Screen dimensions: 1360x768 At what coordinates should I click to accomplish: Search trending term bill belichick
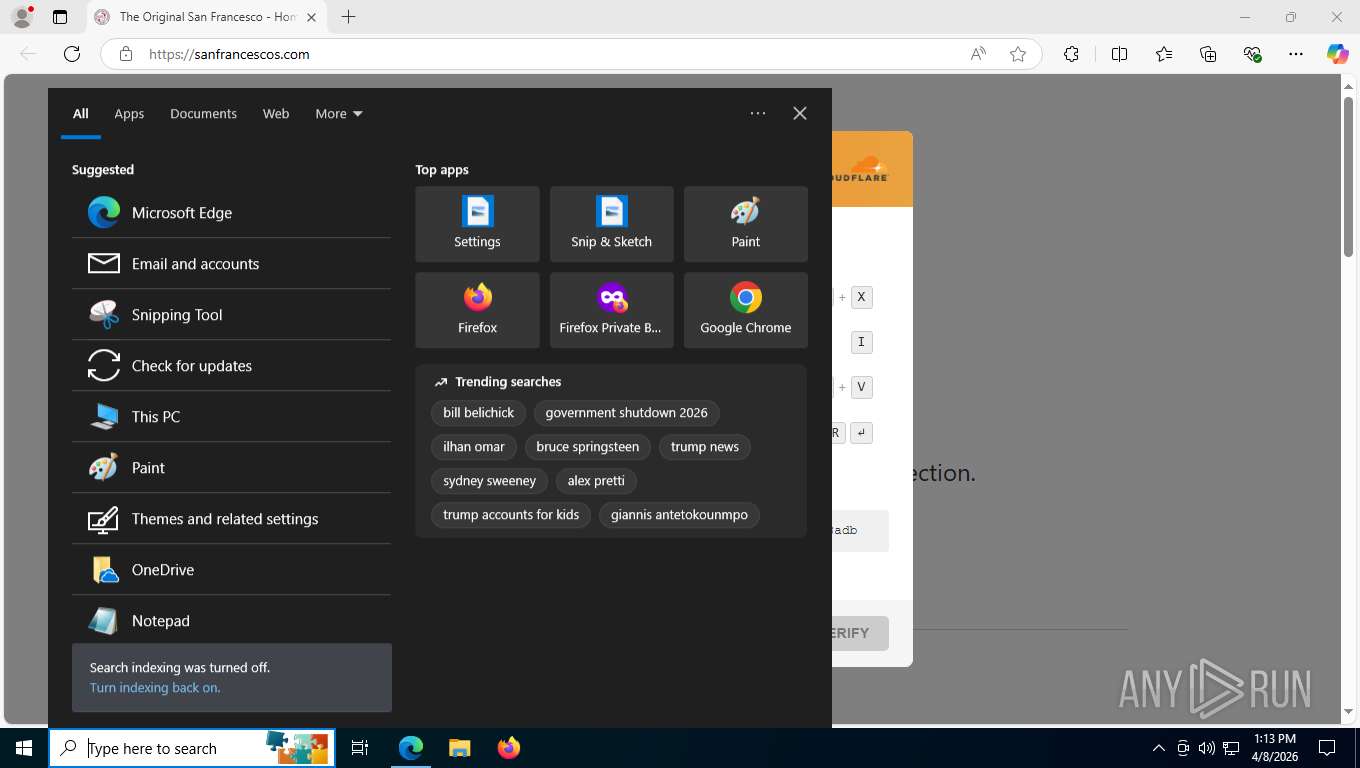click(x=478, y=413)
